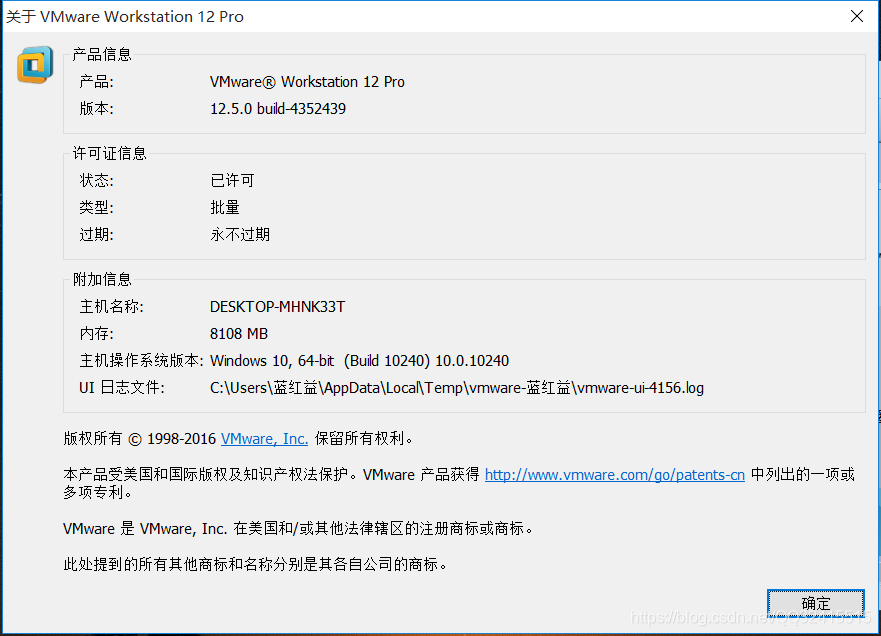This screenshot has height=636, width=881.
Task: Click the 附加信息 group heading
Action: (x=102, y=279)
